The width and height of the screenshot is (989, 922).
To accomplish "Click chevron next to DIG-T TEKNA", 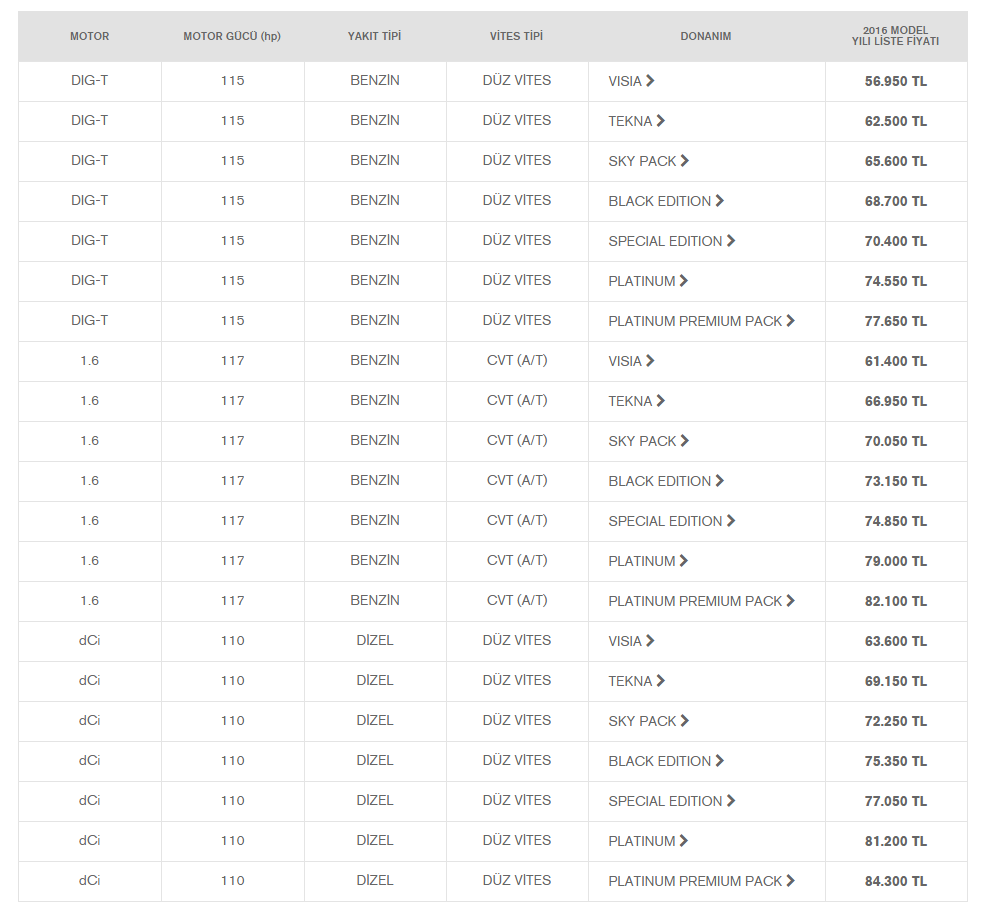I will 660,120.
